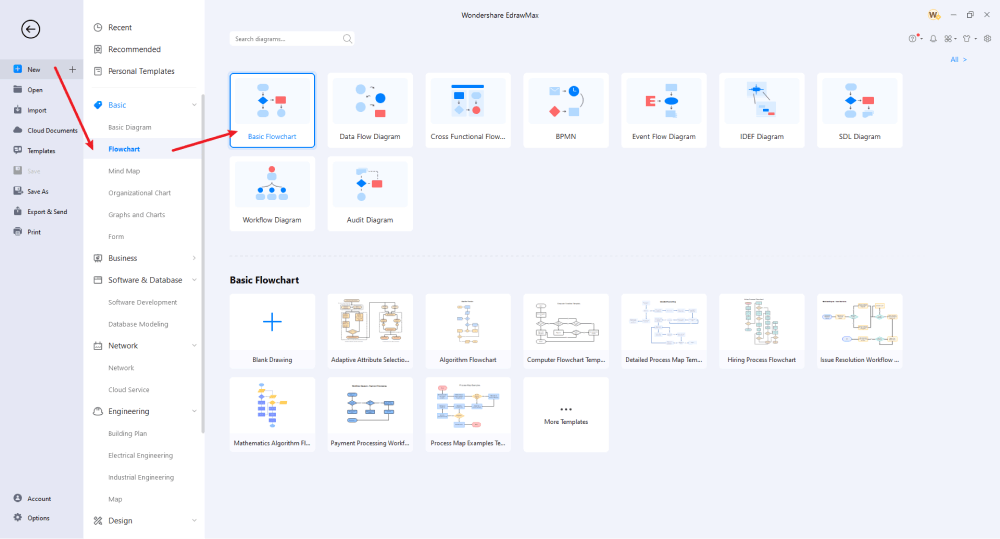Open Options in left sidebar
This screenshot has width=1000, height=539.
[31, 518]
